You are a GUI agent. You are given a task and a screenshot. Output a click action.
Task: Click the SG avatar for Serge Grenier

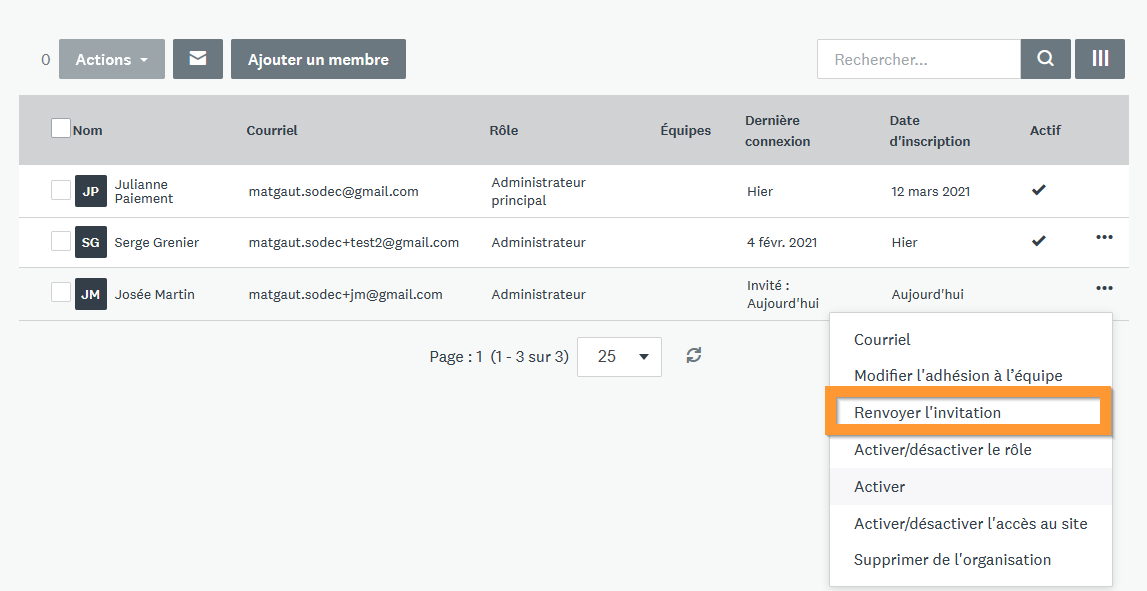tap(90, 242)
